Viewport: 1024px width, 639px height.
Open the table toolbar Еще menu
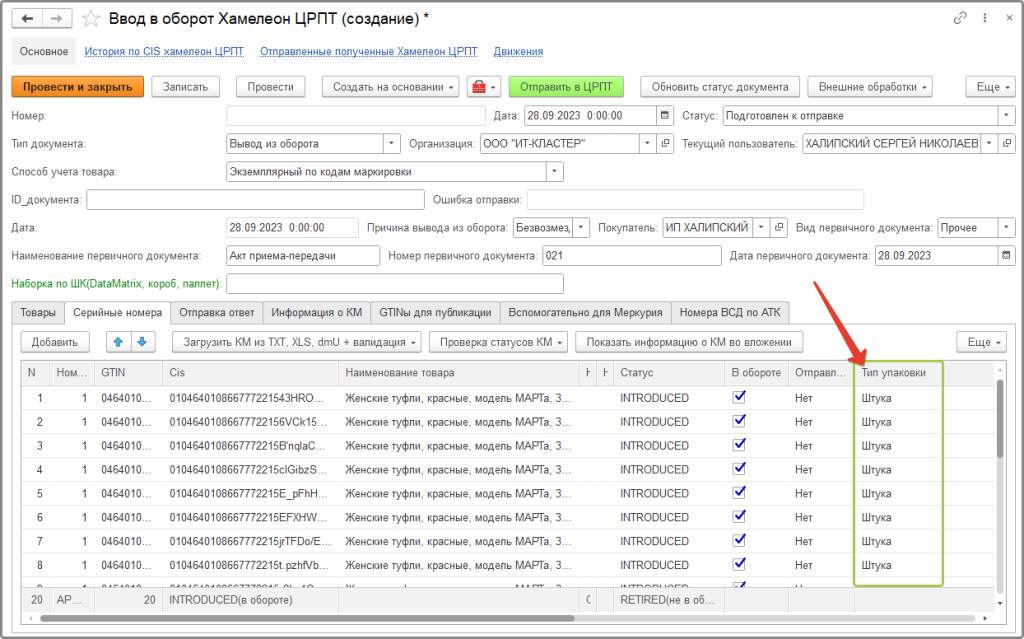pyautogui.click(x=982, y=342)
